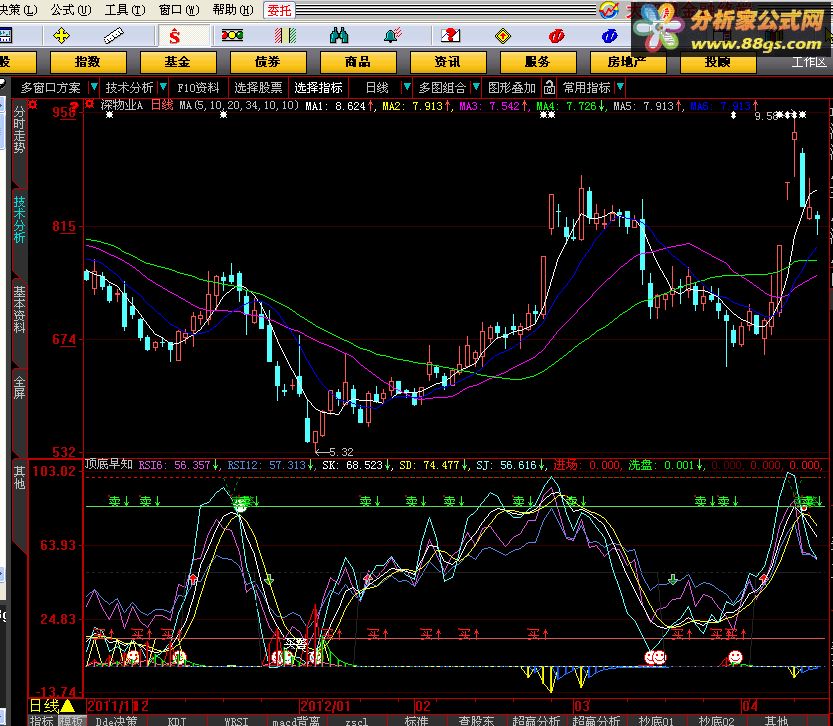Select the 抄底02 indicator tab
The width and height of the screenshot is (833, 726).
coord(716,721)
